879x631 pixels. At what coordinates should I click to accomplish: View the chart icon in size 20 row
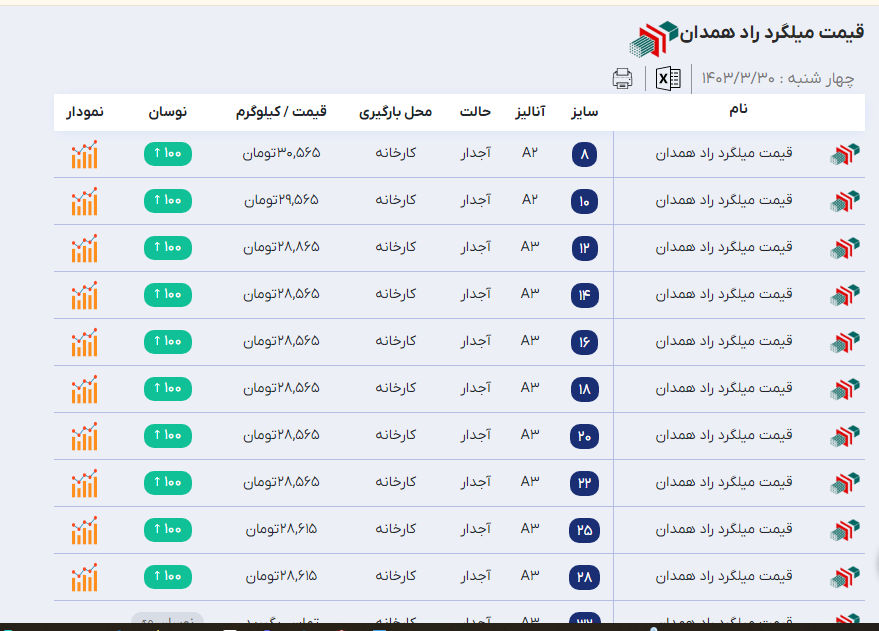click(x=85, y=436)
